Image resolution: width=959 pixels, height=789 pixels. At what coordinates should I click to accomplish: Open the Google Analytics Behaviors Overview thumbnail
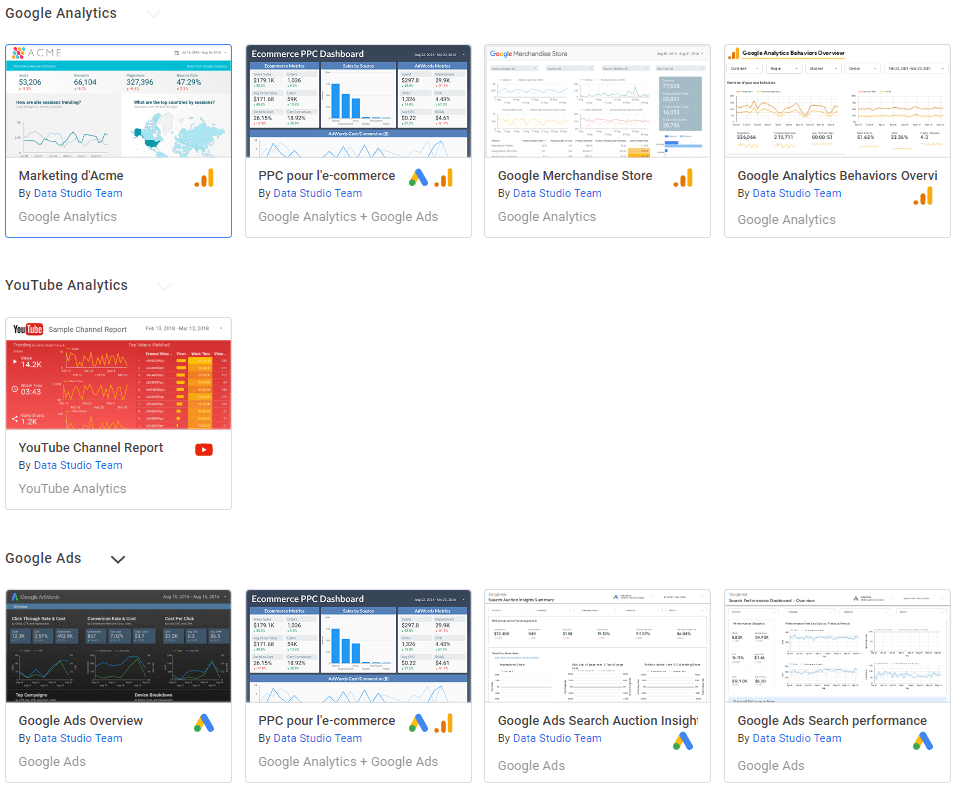[837, 100]
